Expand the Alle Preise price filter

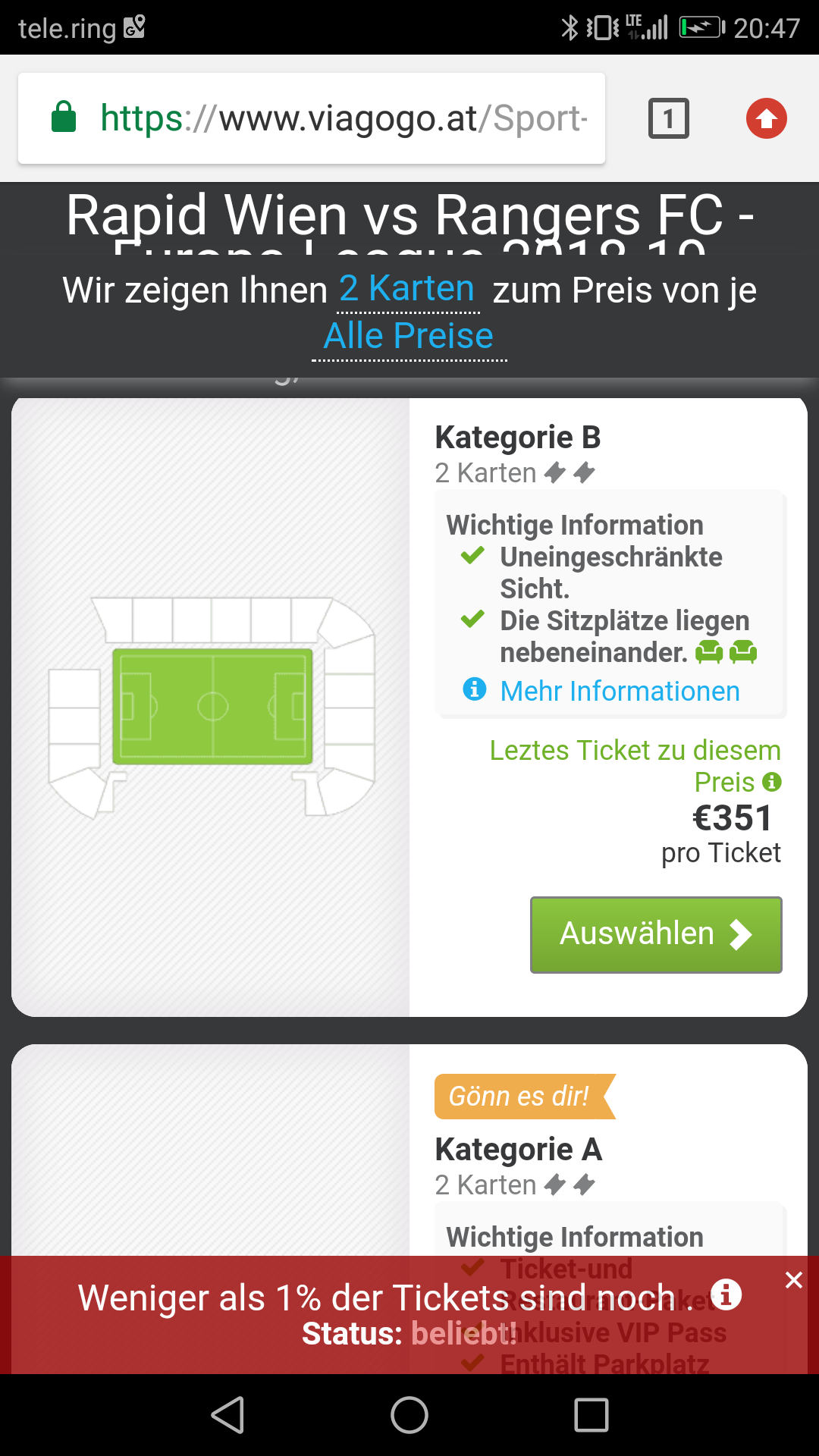click(409, 336)
